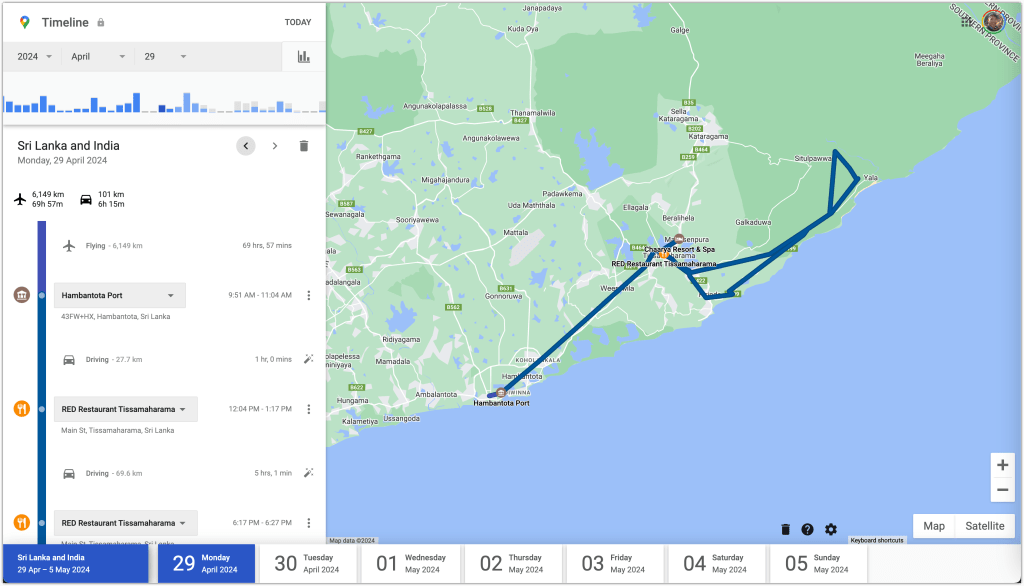This screenshot has height=586, width=1024.
Task: Open options menu for Hambantota Port visit
Action: (x=308, y=295)
